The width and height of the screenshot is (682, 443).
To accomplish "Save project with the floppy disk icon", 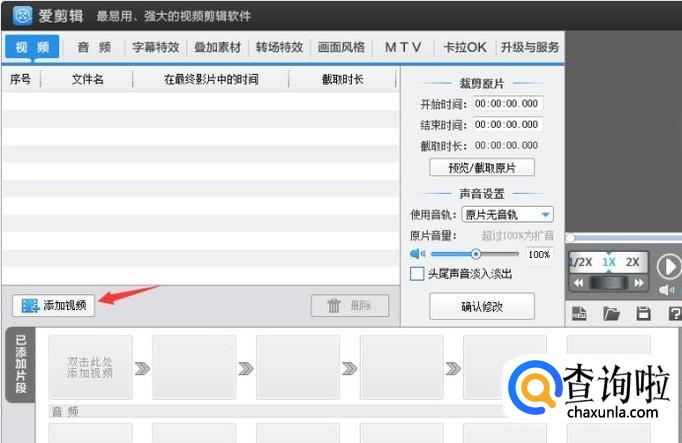I will pos(643,313).
